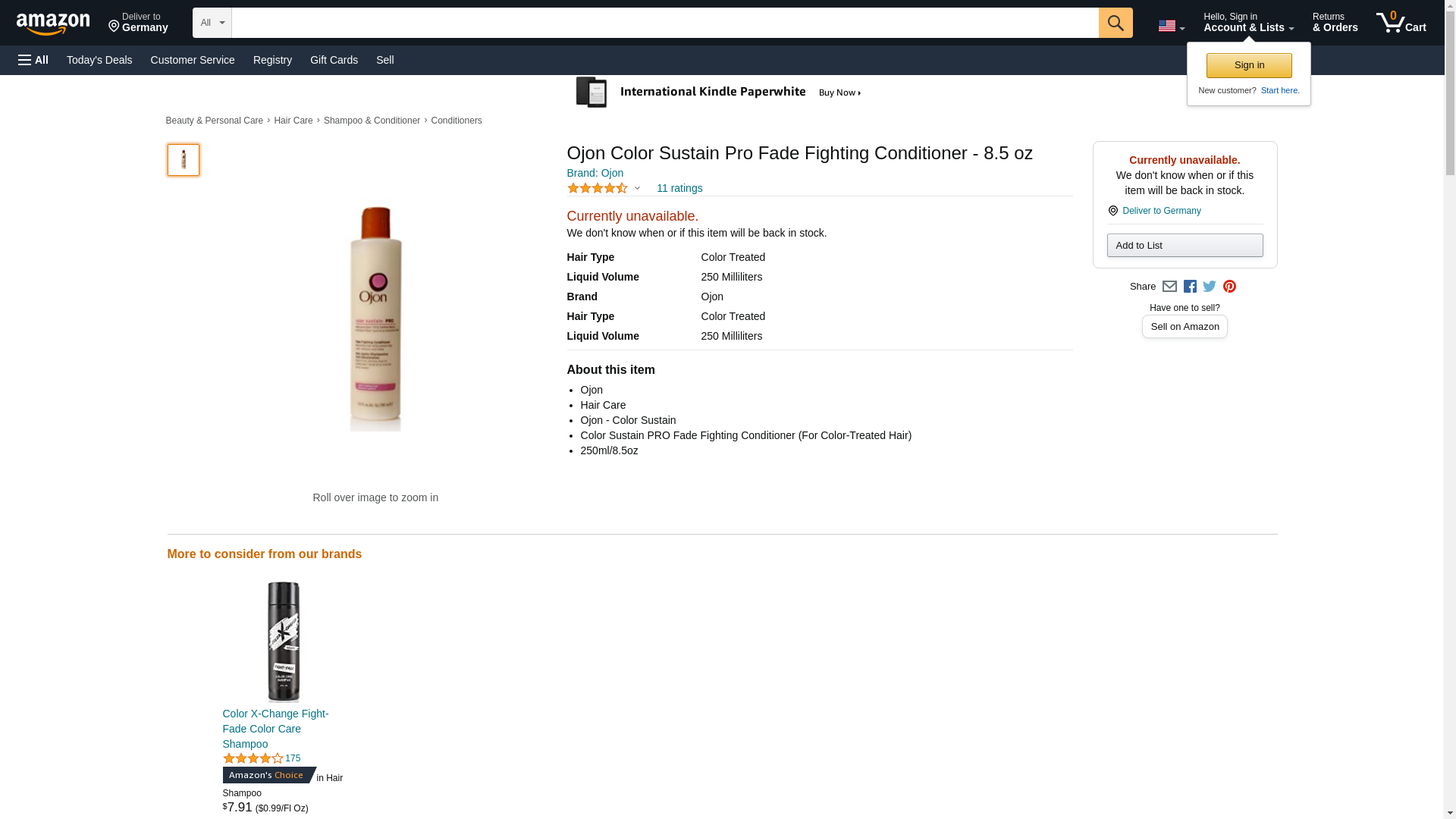Open Today's Deals menu item
This screenshot has width=1456, height=819.
[x=99, y=60]
